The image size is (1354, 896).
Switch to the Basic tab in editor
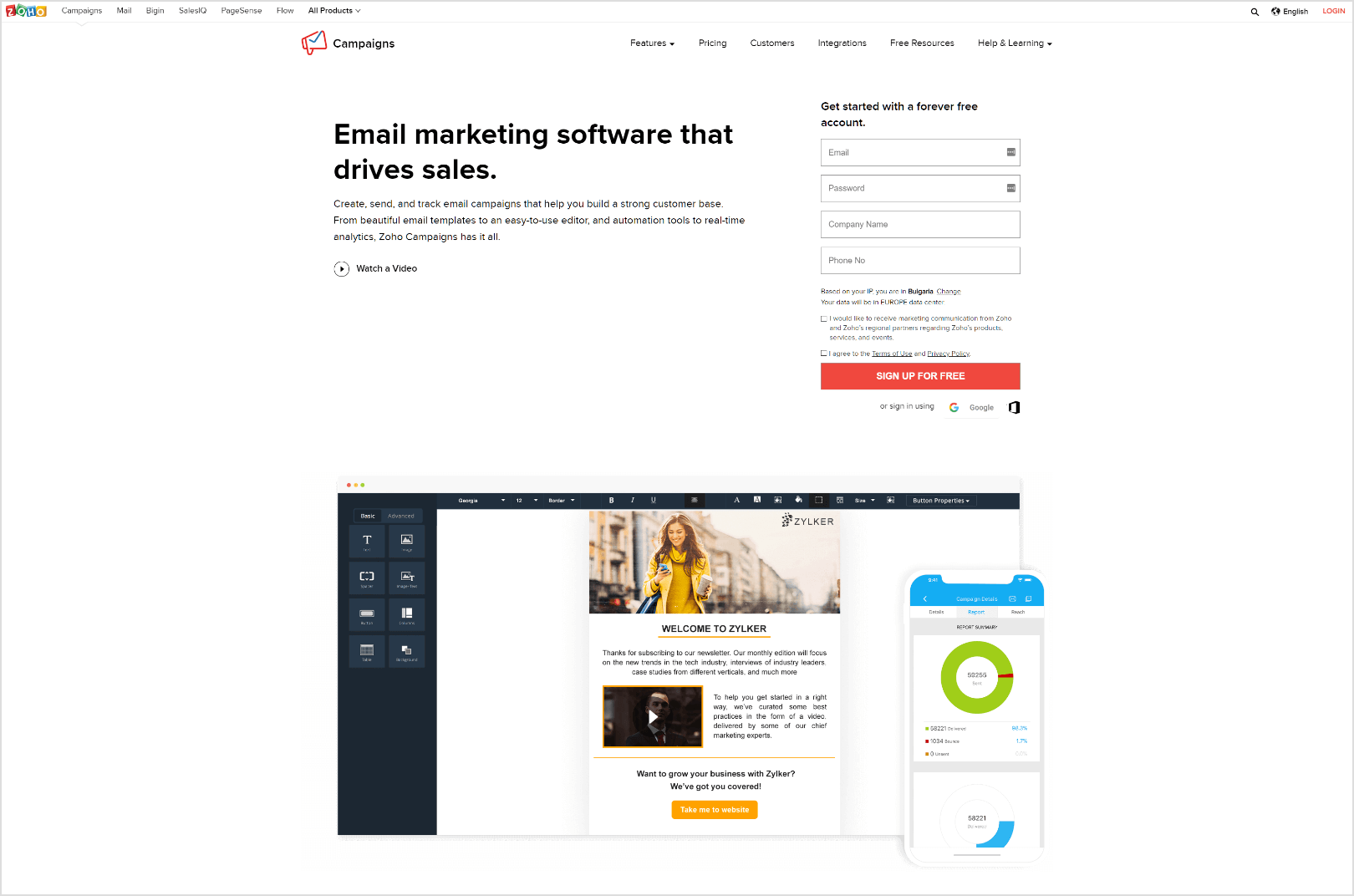point(368,516)
